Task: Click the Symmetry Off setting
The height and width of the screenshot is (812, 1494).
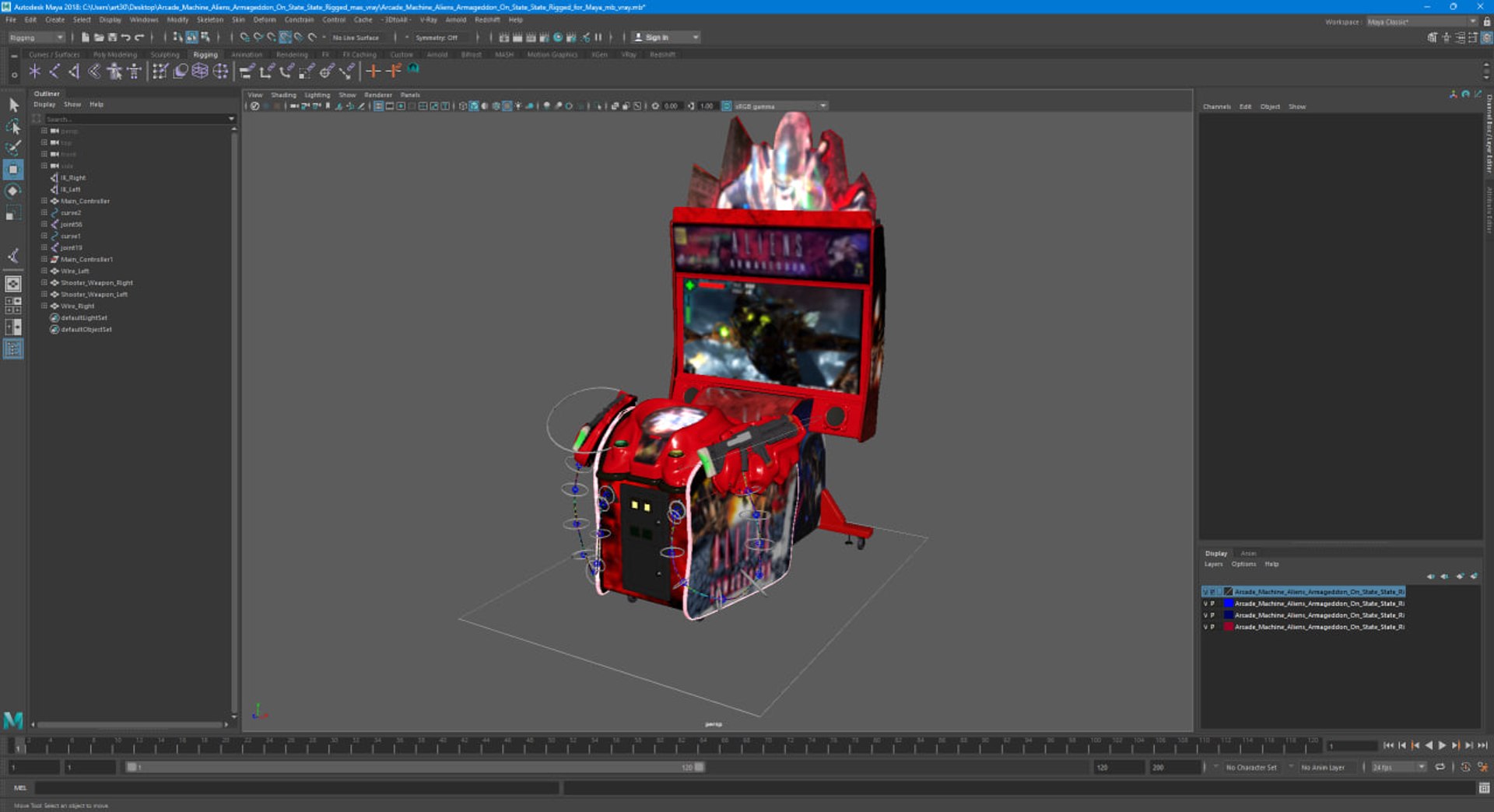Action: pyautogui.click(x=437, y=37)
